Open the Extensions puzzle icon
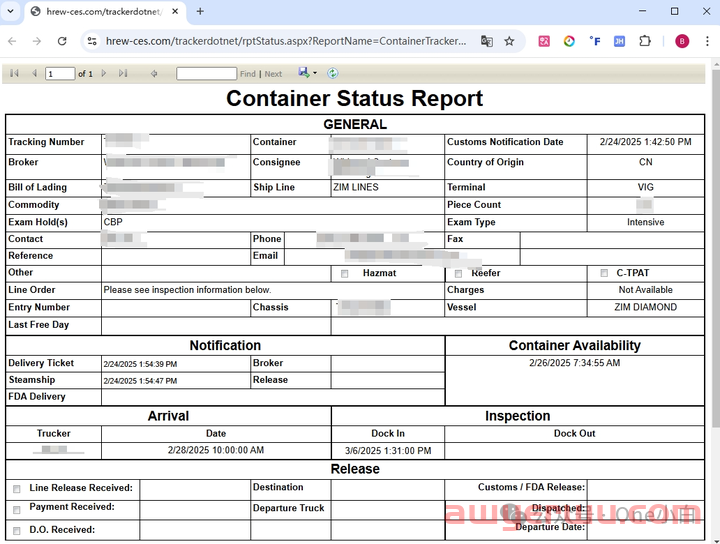This screenshot has width=720, height=544. point(645,41)
